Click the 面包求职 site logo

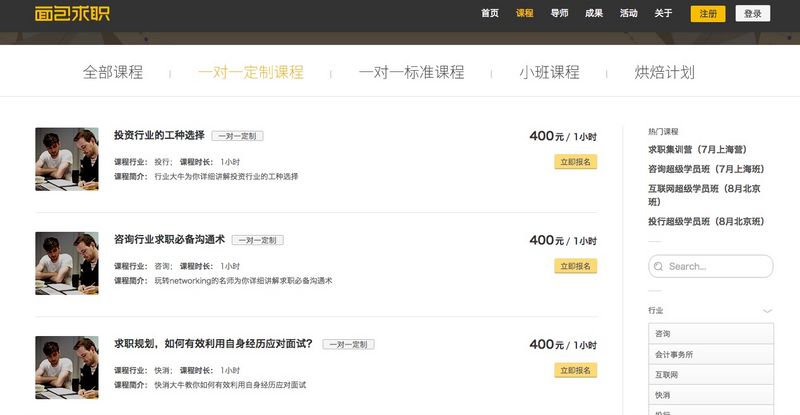[74, 14]
